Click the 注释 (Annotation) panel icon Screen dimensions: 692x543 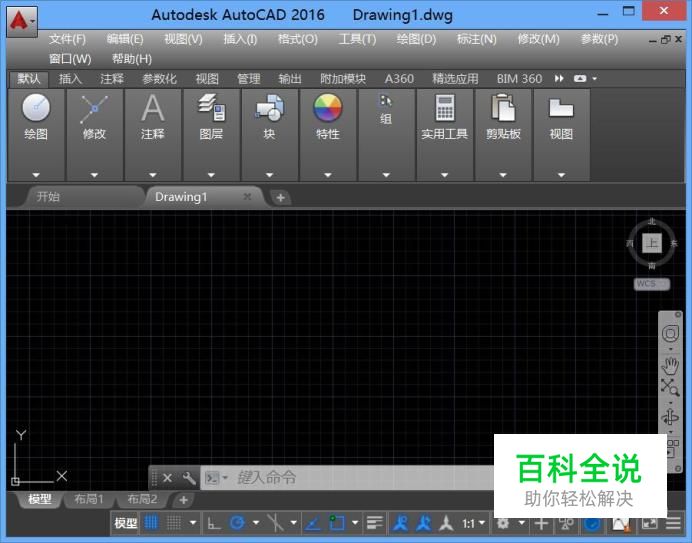(152, 108)
